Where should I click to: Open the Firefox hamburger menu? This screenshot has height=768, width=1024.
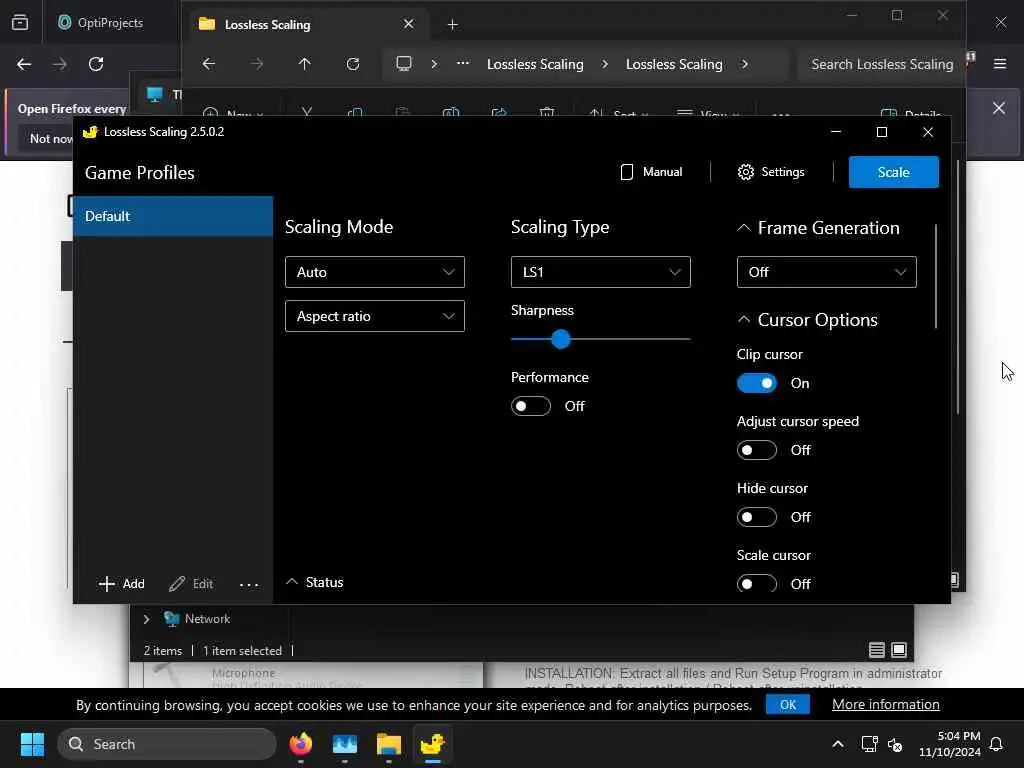point(1000,64)
